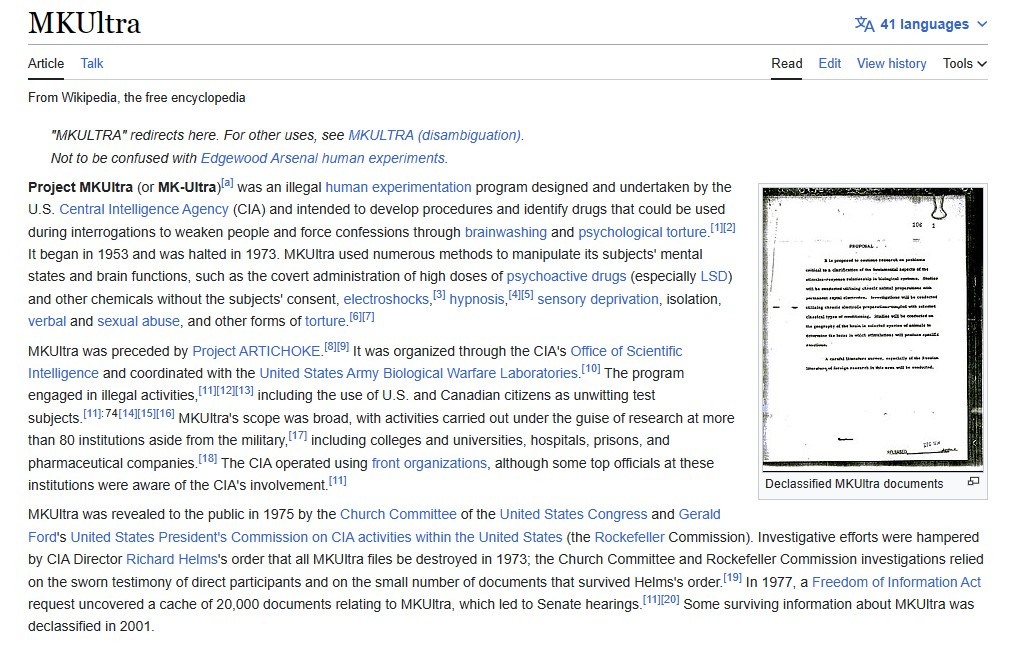Open citation [17] after the military
The height and width of the screenshot is (656, 1012).
click(x=298, y=436)
